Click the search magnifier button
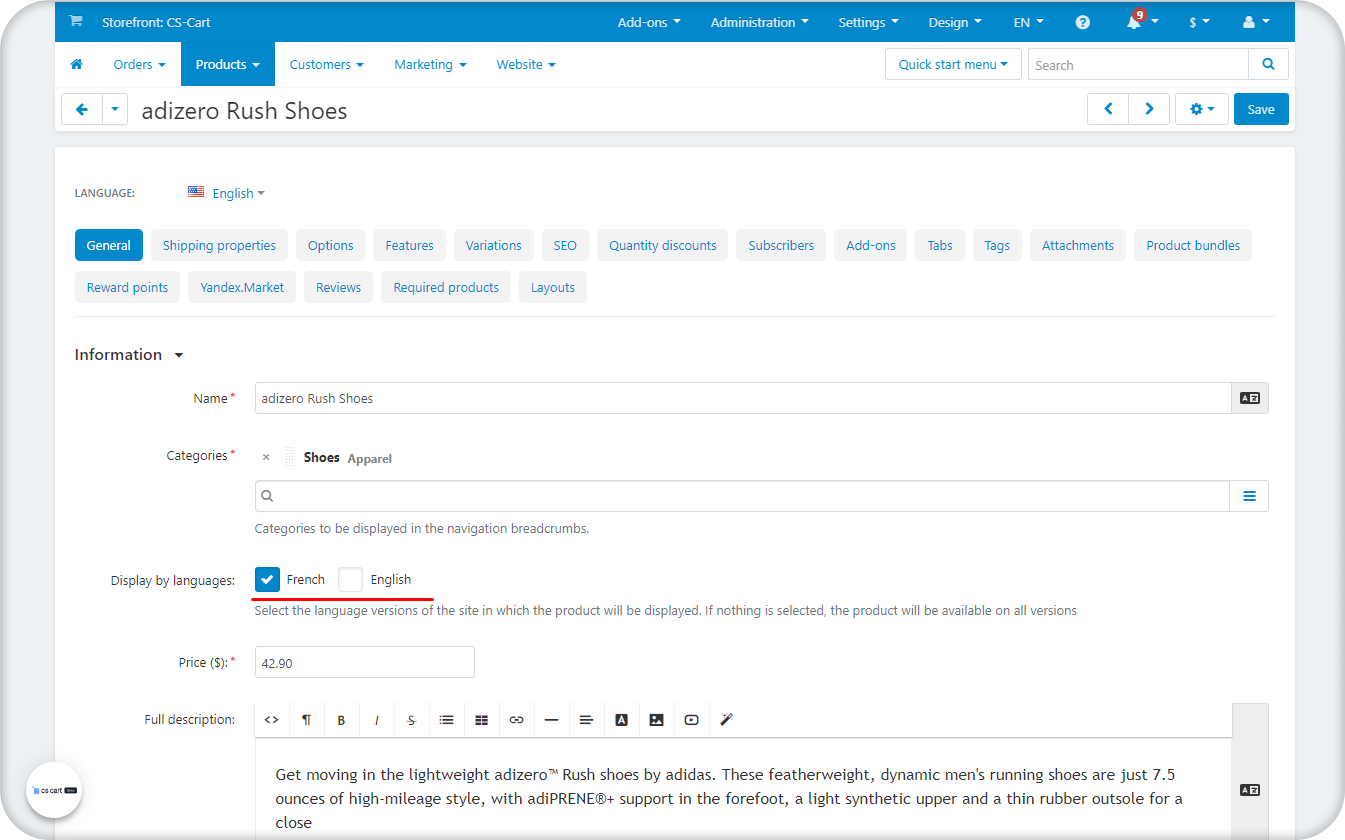 coord(1268,64)
